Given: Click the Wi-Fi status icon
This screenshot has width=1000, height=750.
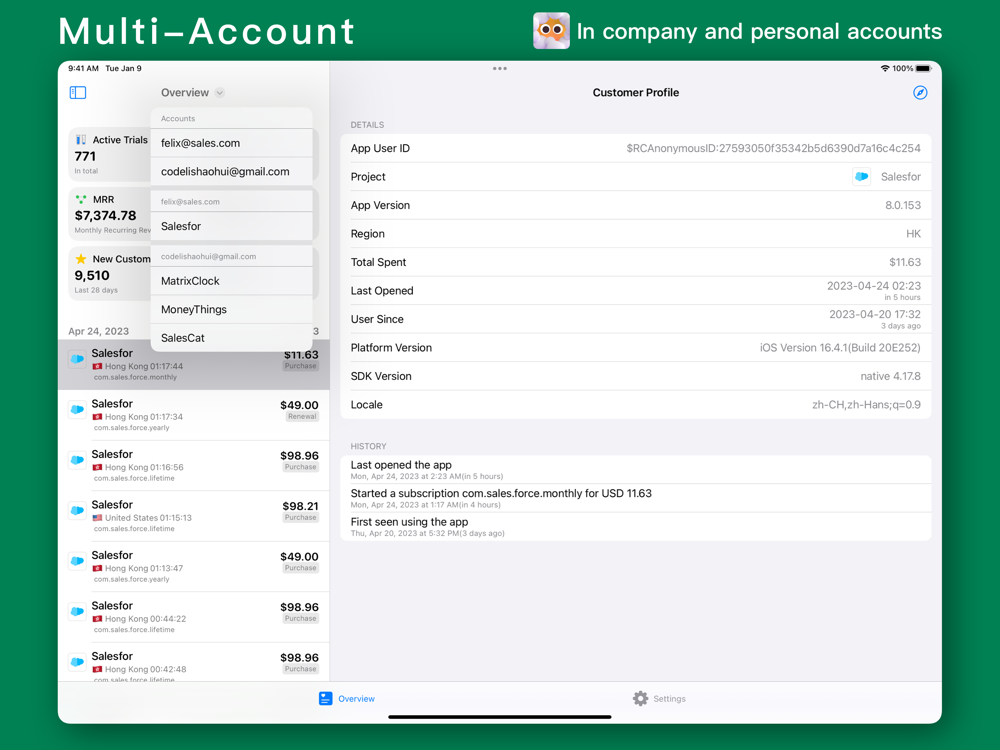Looking at the screenshot, I should pyautogui.click(x=885, y=68).
